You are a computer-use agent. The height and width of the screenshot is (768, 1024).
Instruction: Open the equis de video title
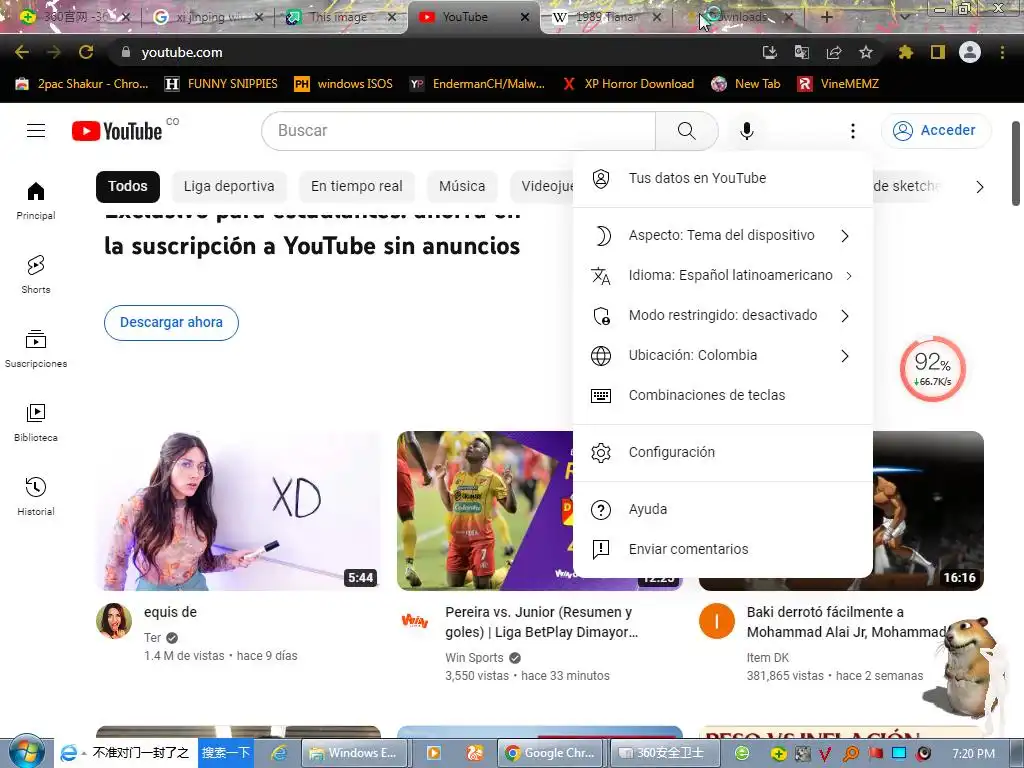pyautogui.click(x=170, y=613)
